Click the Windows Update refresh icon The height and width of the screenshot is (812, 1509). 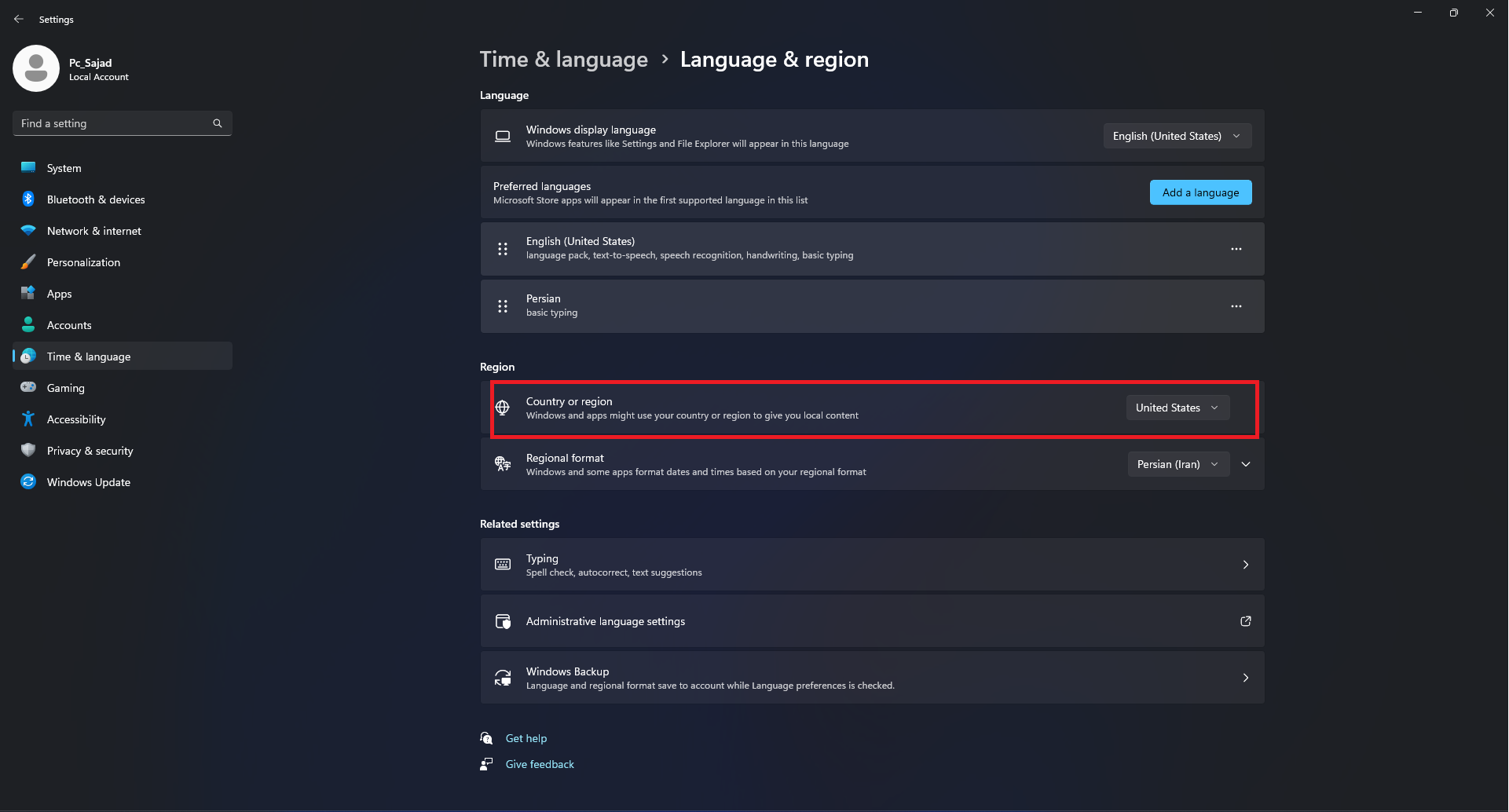point(28,481)
